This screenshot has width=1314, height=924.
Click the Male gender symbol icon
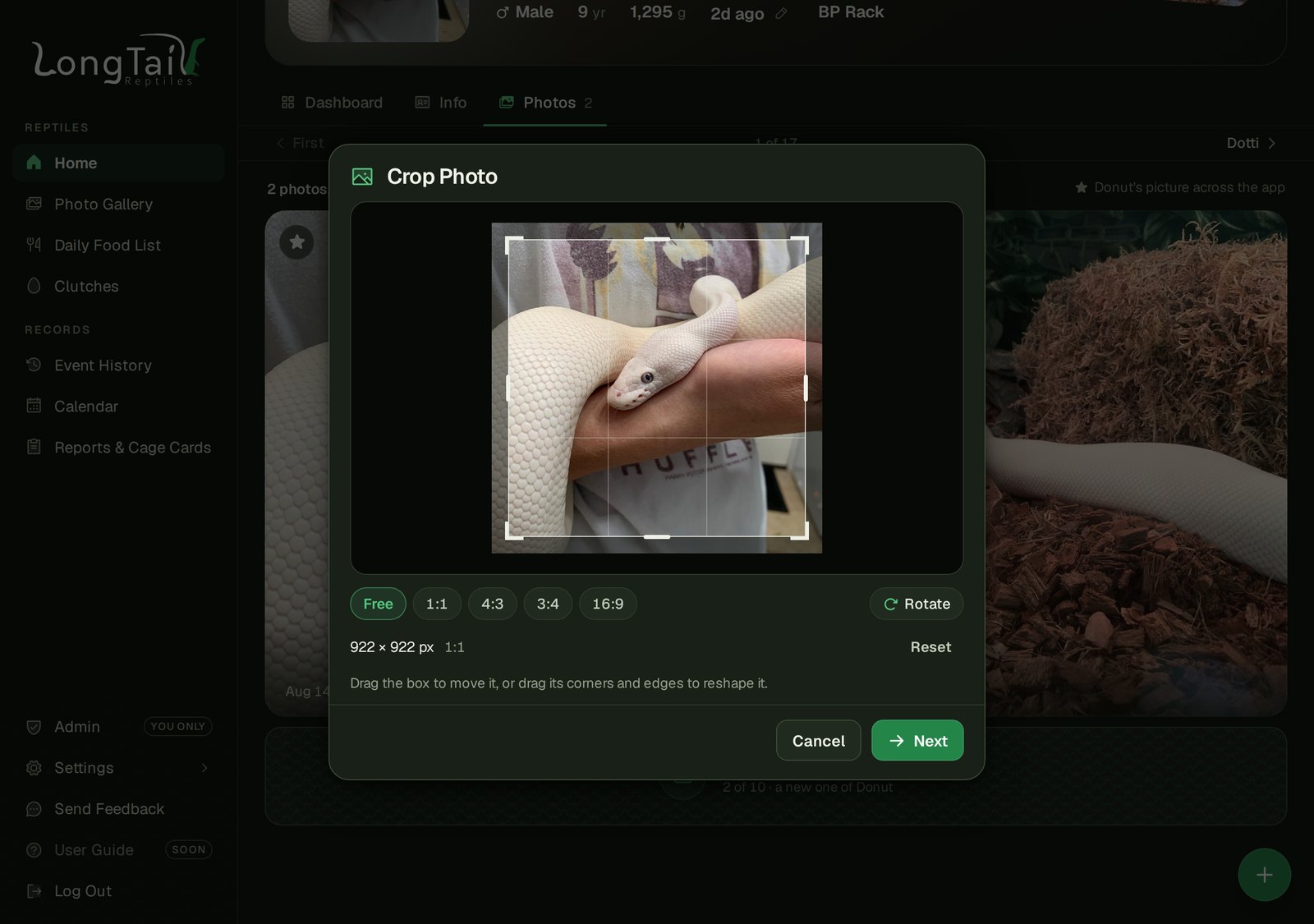[x=503, y=12]
